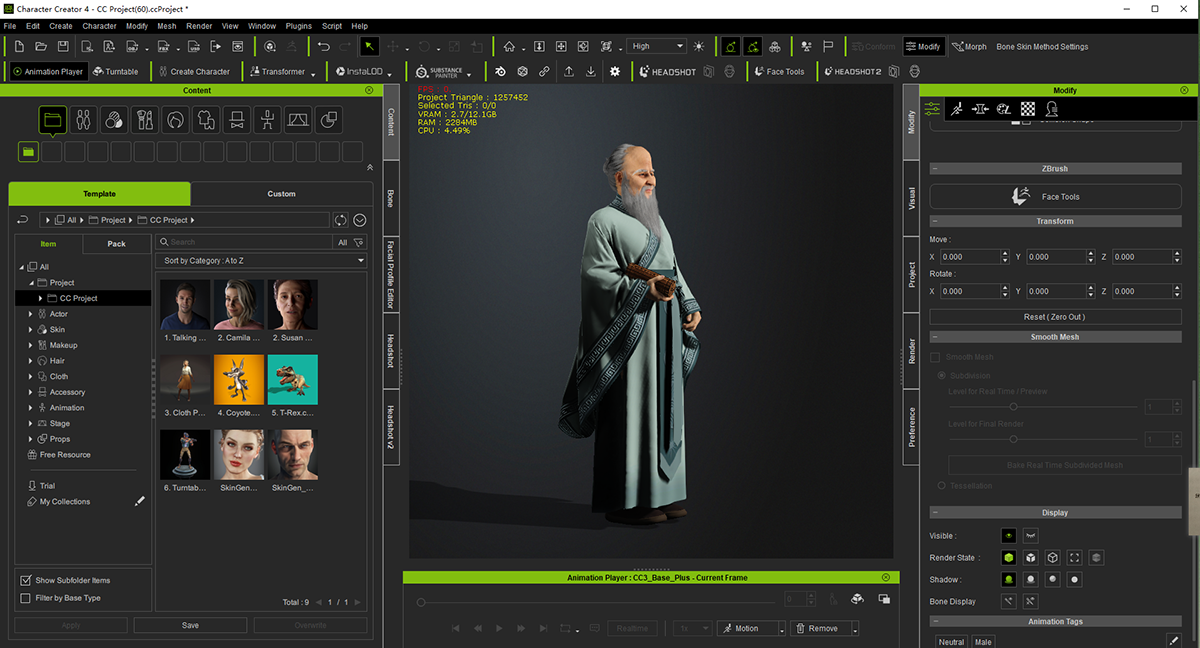Select the Tessellation radio button
Viewport: 1200px width, 648px height.
[942, 485]
